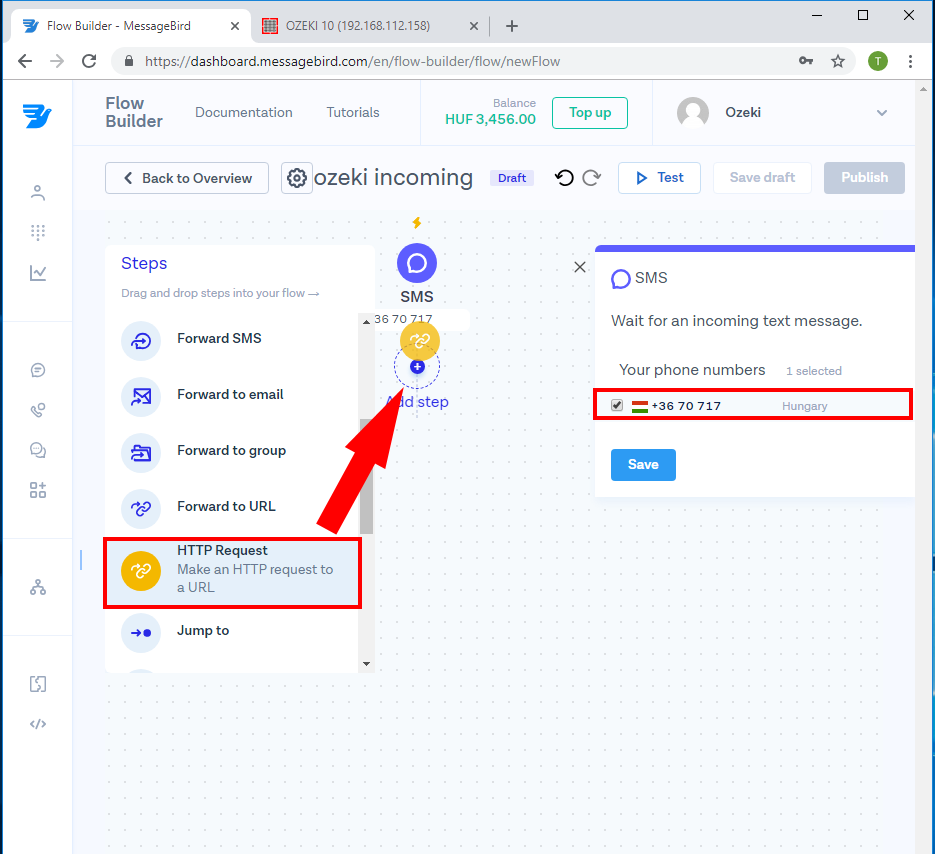Open the brackets icon in sidebar
The width and height of the screenshot is (935, 854).
point(38,684)
